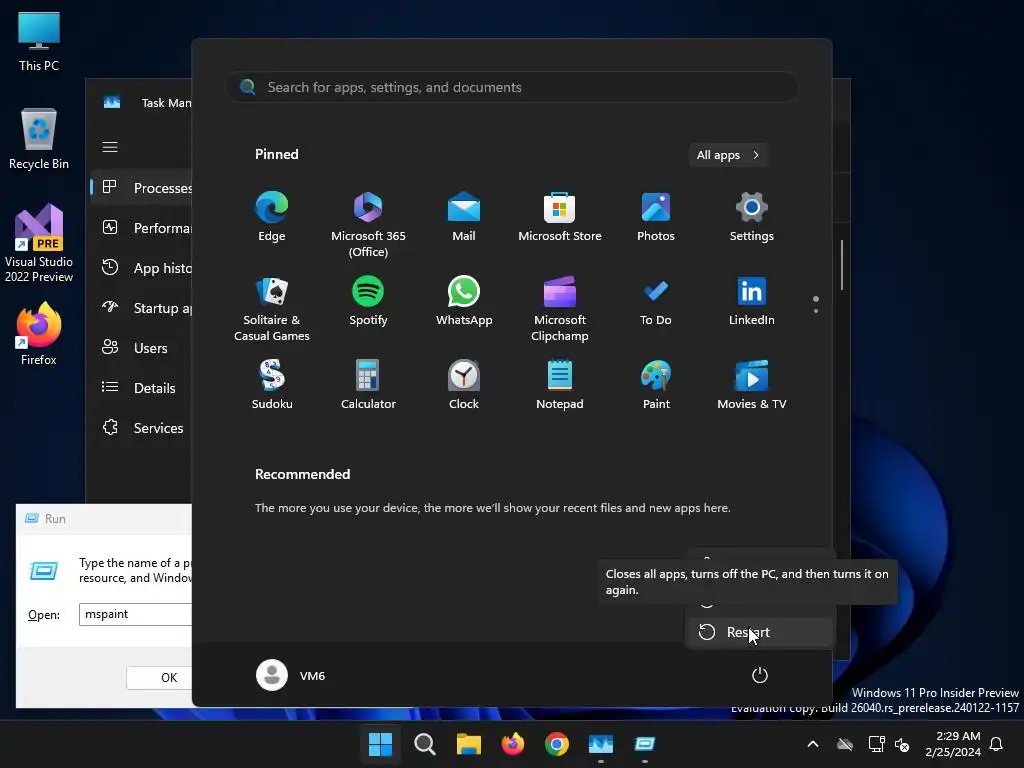Click the Open field in Run dialog
This screenshot has width=1024, height=768.
[x=135, y=614]
